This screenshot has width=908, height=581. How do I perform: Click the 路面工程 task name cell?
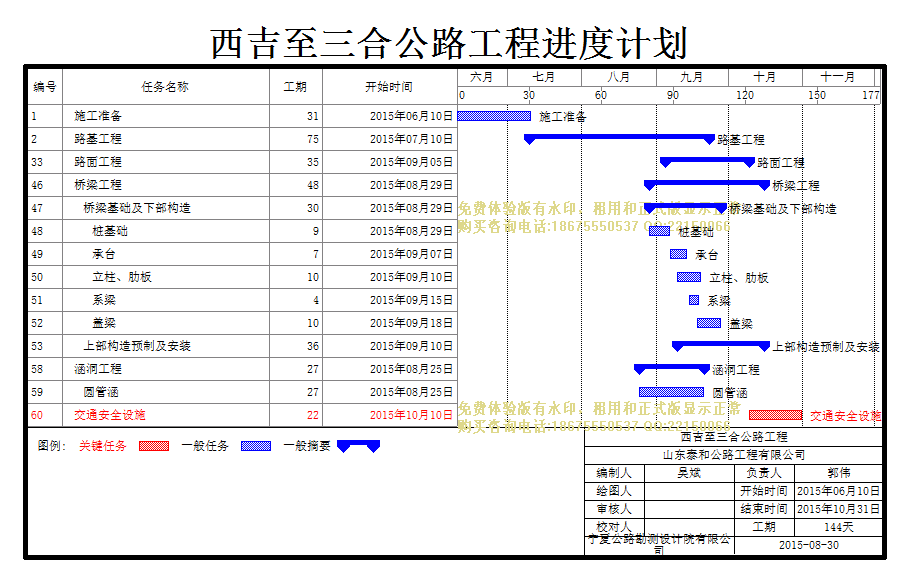point(166,162)
